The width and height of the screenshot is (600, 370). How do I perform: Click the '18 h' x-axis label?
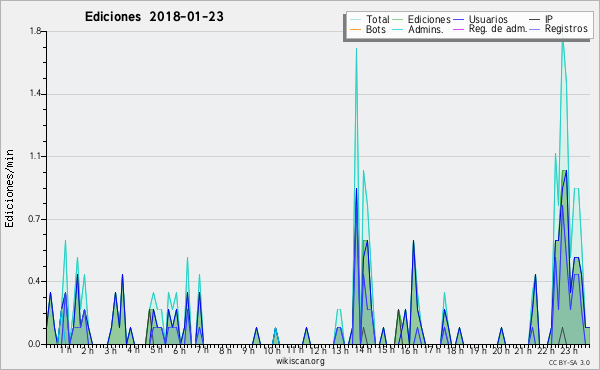click(454, 350)
